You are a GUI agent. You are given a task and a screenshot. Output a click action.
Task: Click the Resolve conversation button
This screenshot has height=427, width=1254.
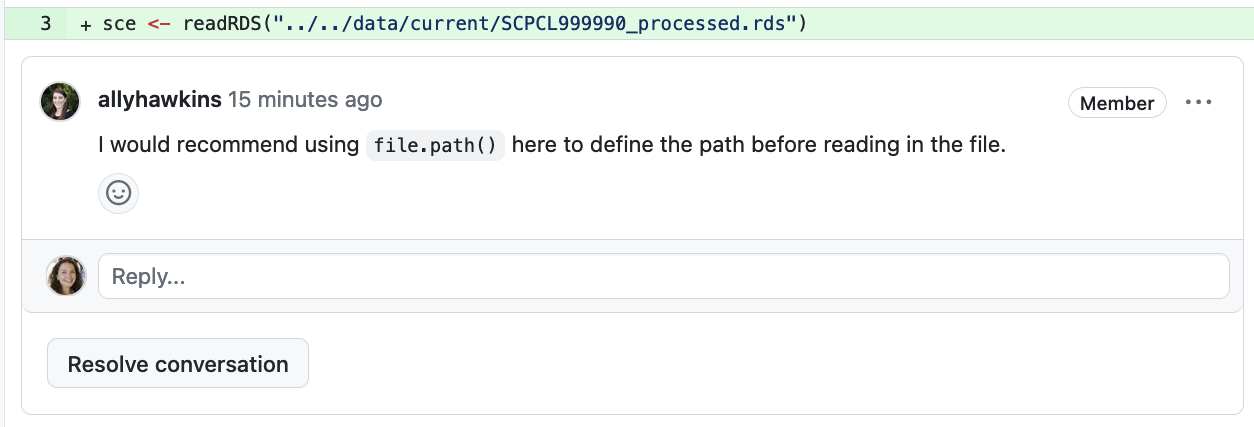click(178, 364)
